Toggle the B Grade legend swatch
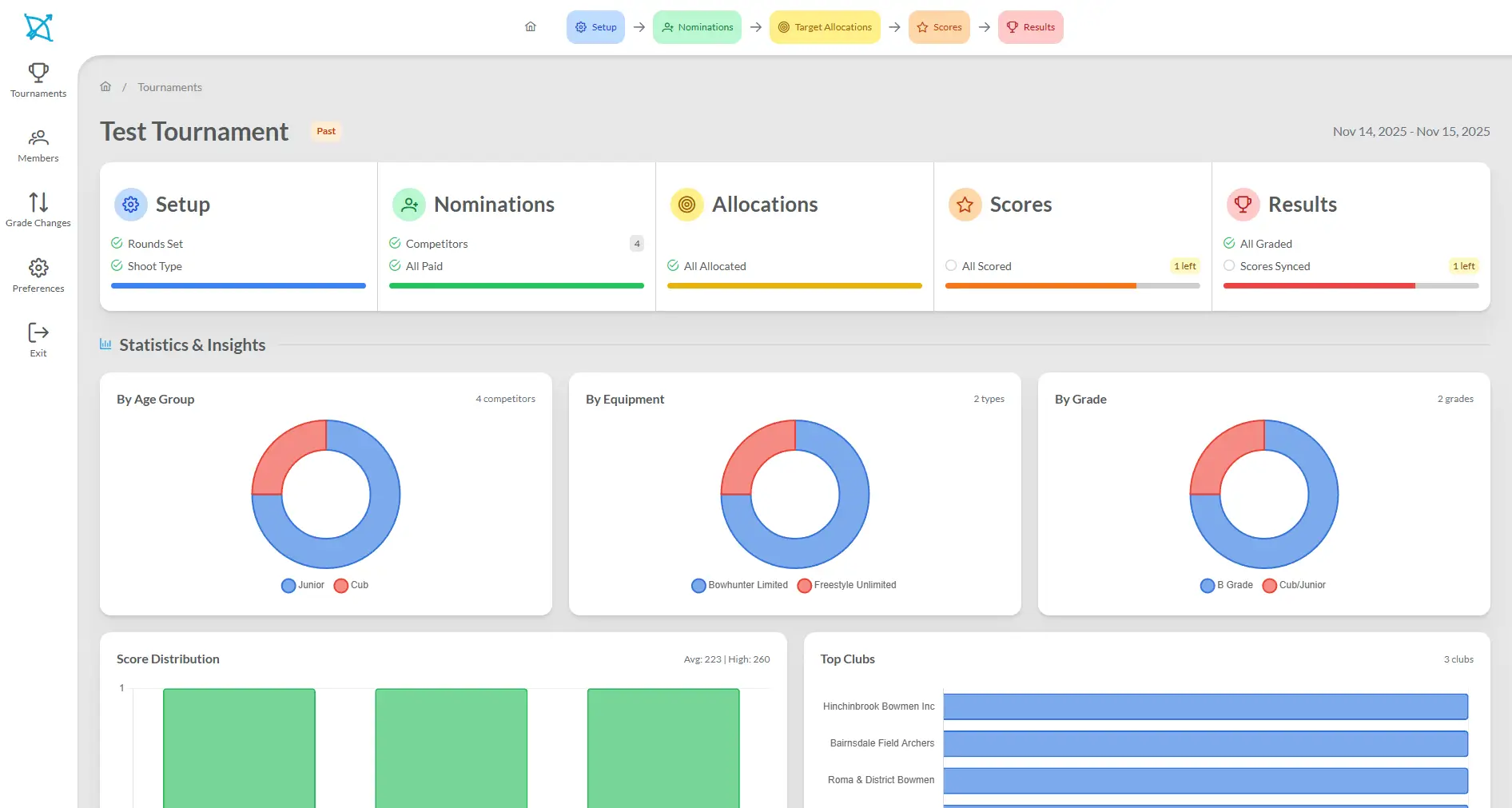Screen dimensions: 1512x808 [1208, 586]
